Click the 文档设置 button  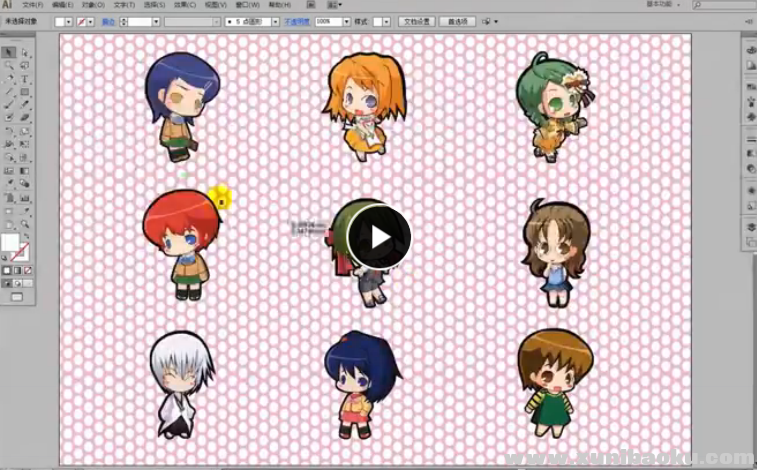pyautogui.click(x=416, y=21)
